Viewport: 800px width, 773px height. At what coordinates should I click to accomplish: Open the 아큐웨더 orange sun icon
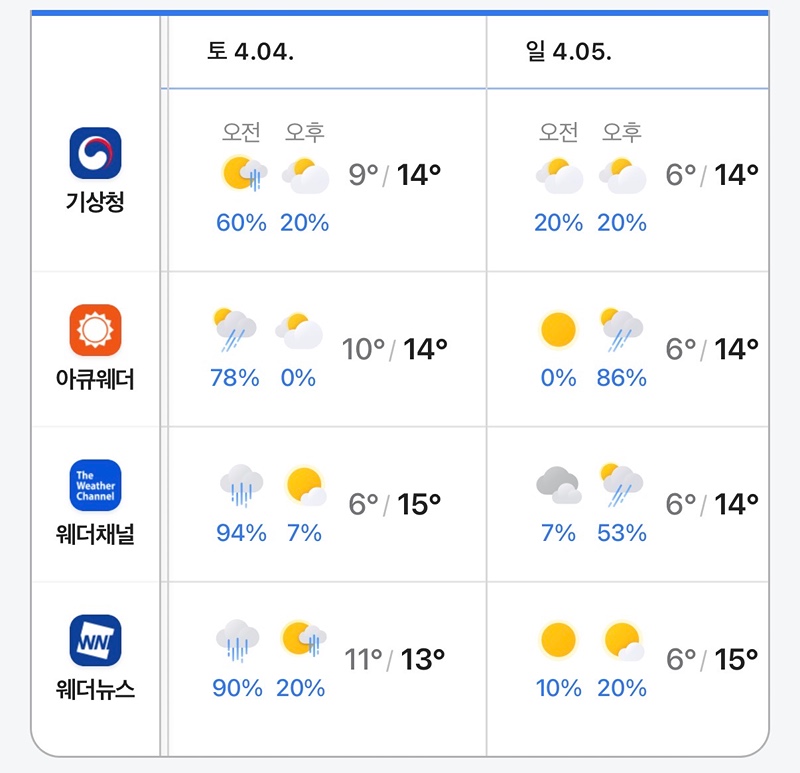coord(95,330)
